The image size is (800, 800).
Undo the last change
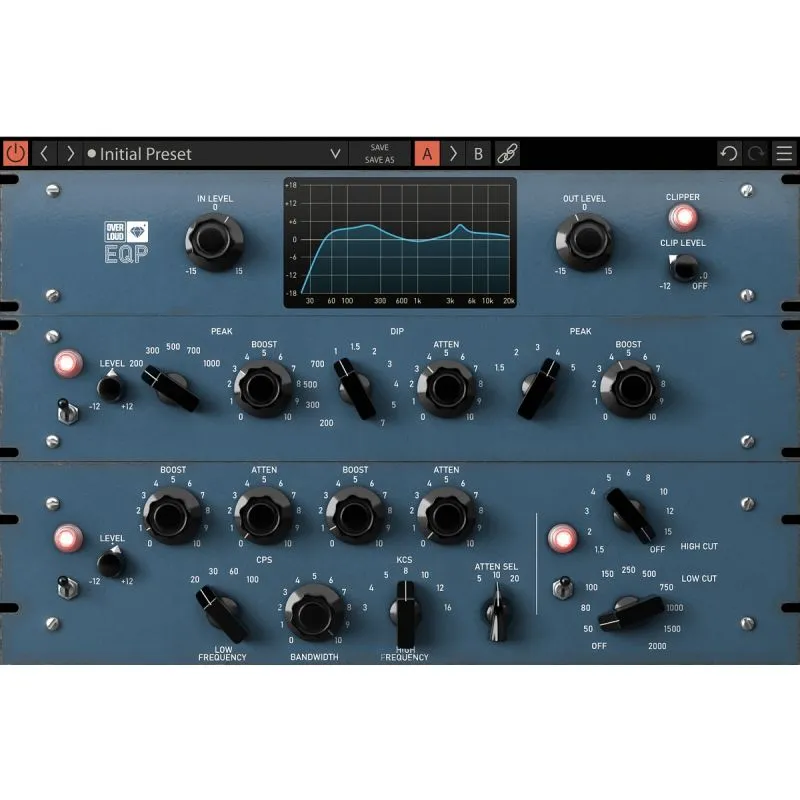[x=729, y=154]
